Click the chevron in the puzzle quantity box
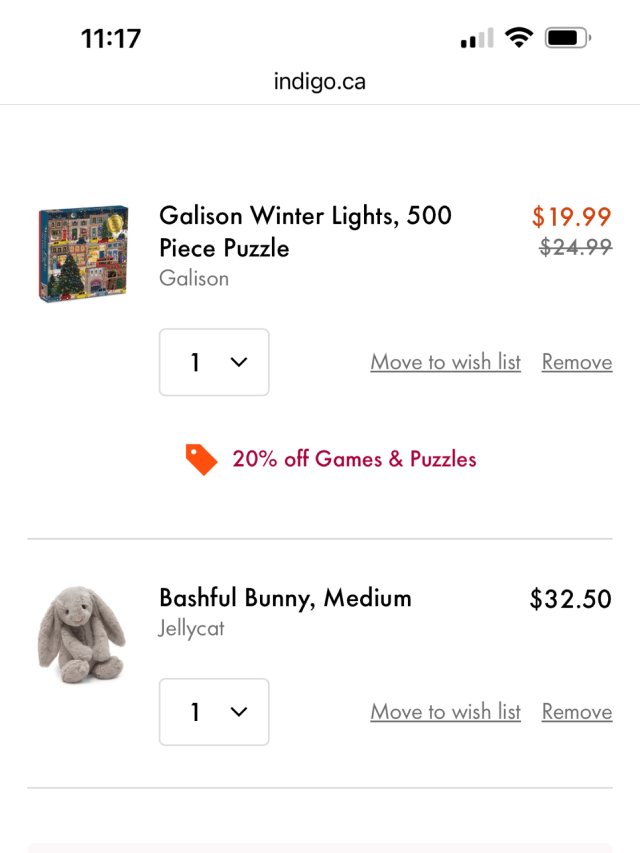The width and height of the screenshot is (640, 853). click(239, 362)
